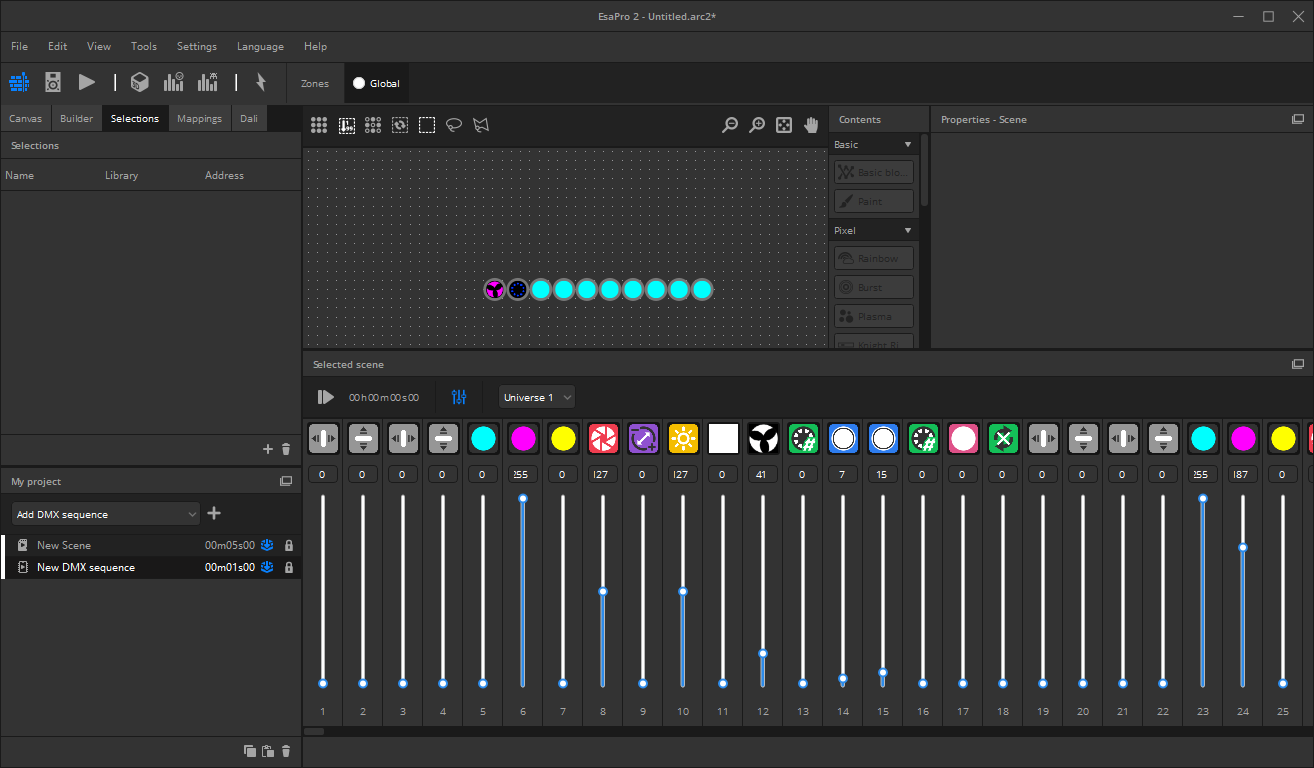Click the lightning bolt icon in top toolbar

tap(260, 83)
